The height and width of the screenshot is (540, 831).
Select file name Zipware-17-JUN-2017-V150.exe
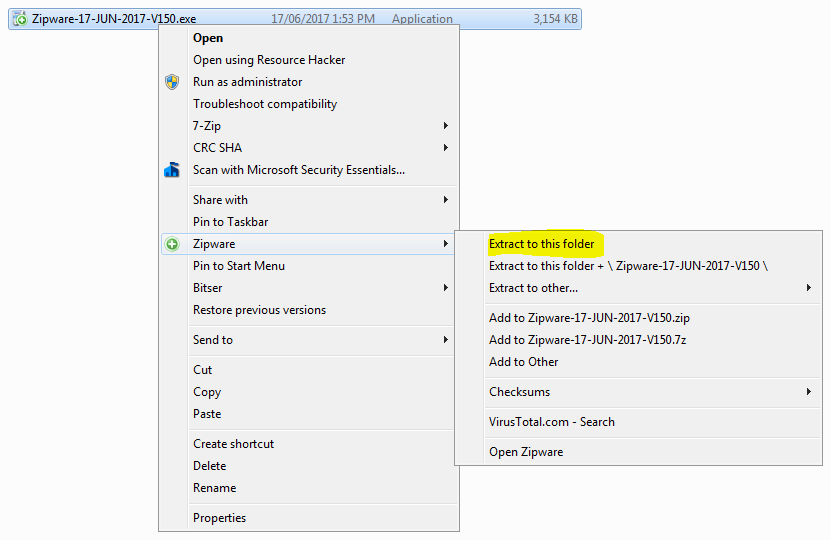click(x=114, y=19)
